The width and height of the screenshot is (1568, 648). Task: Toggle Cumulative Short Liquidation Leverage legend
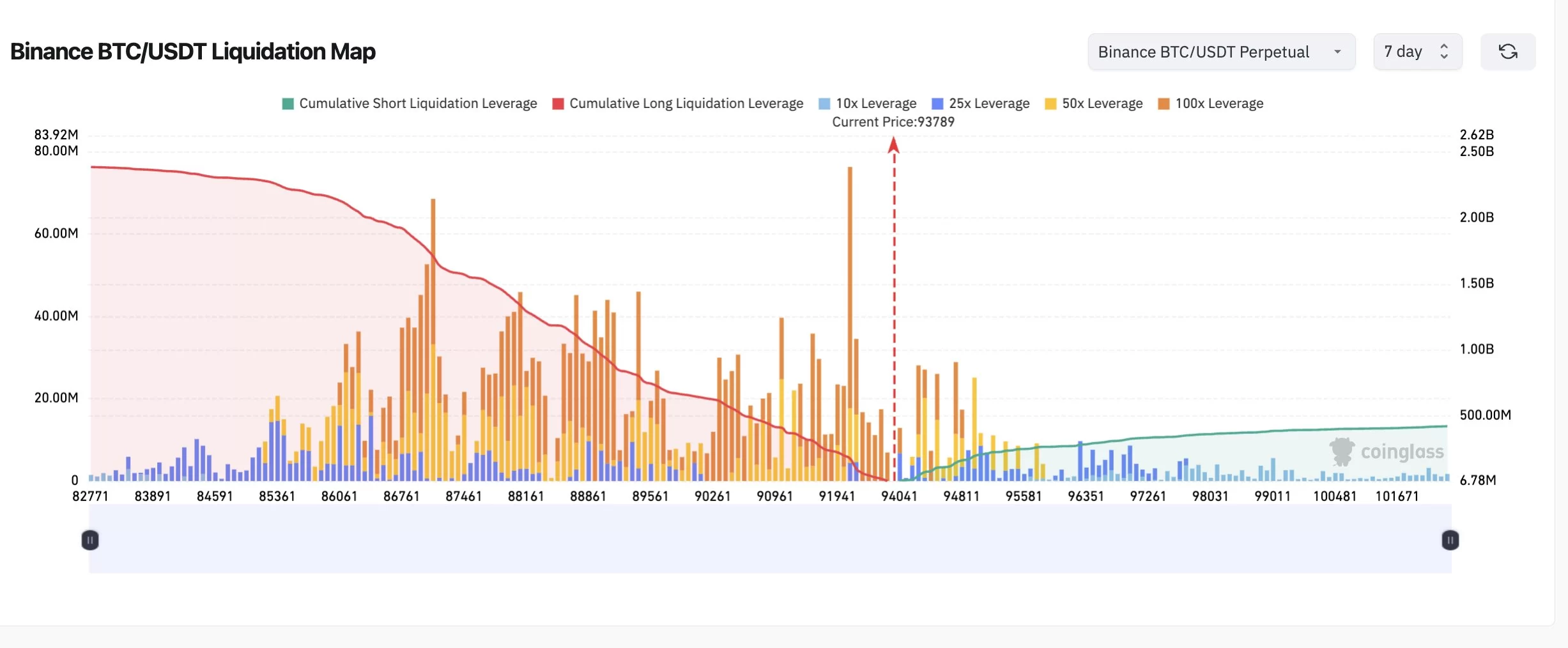pos(418,104)
